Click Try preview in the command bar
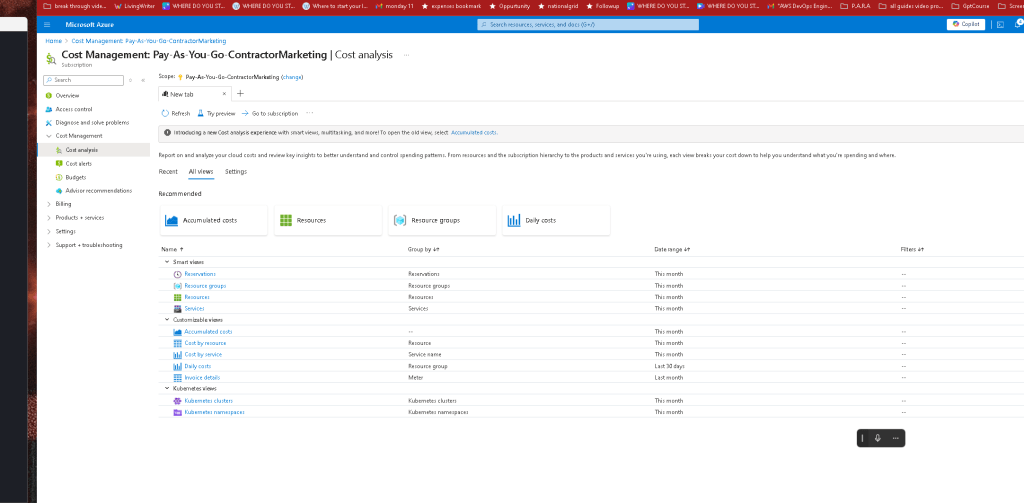This screenshot has width=1024, height=503. click(x=216, y=113)
